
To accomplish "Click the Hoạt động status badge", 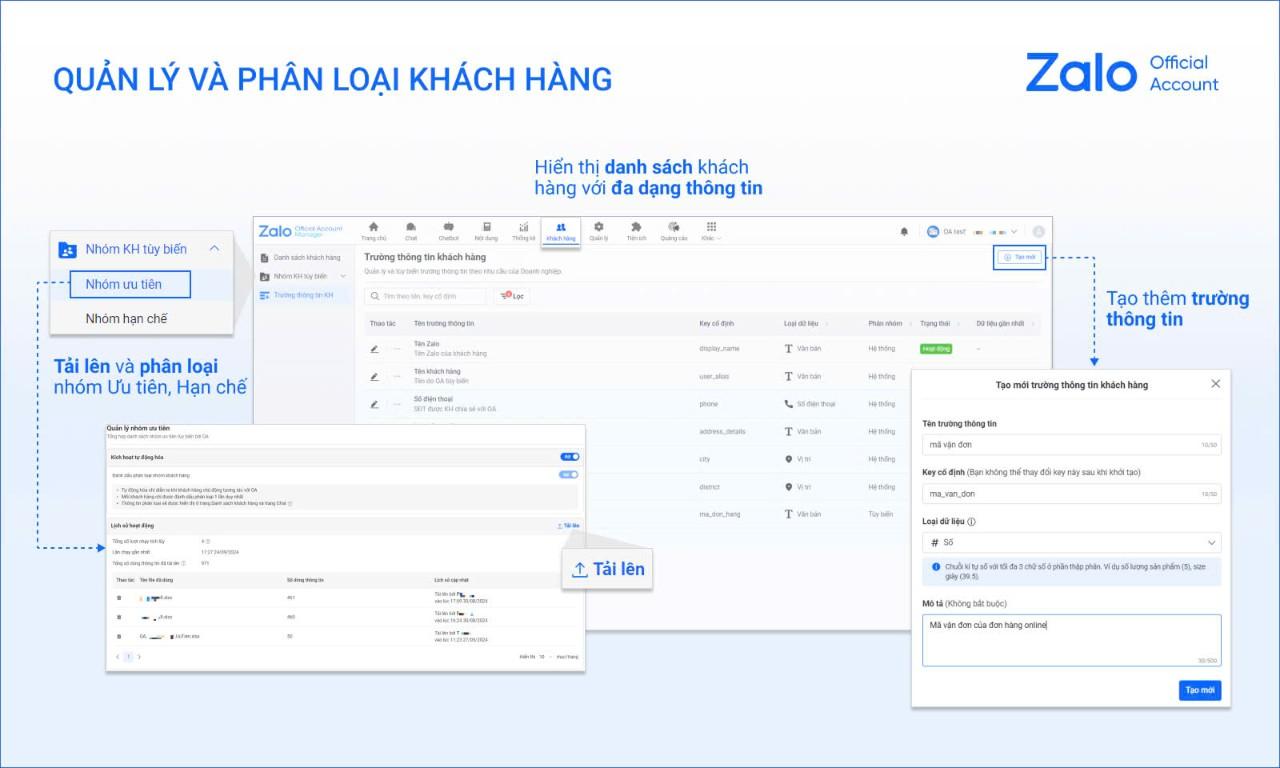I will 936,349.
